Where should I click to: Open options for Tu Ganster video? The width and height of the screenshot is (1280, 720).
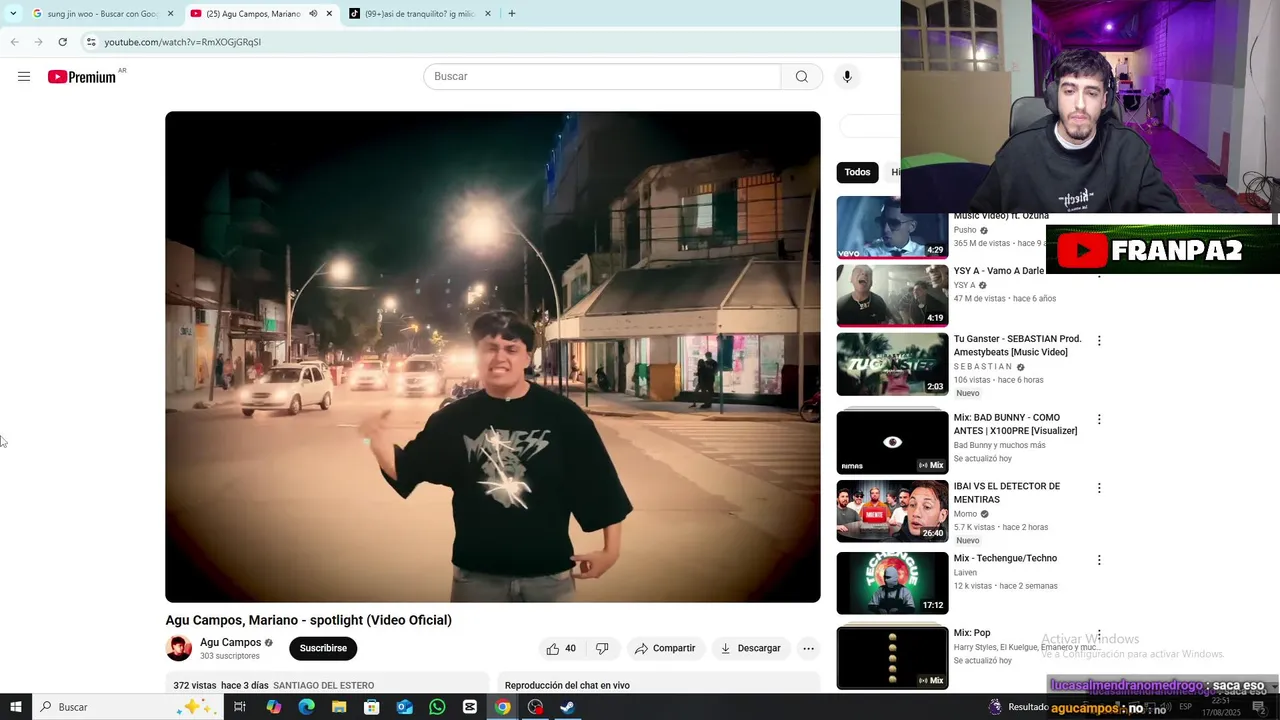1099,341
